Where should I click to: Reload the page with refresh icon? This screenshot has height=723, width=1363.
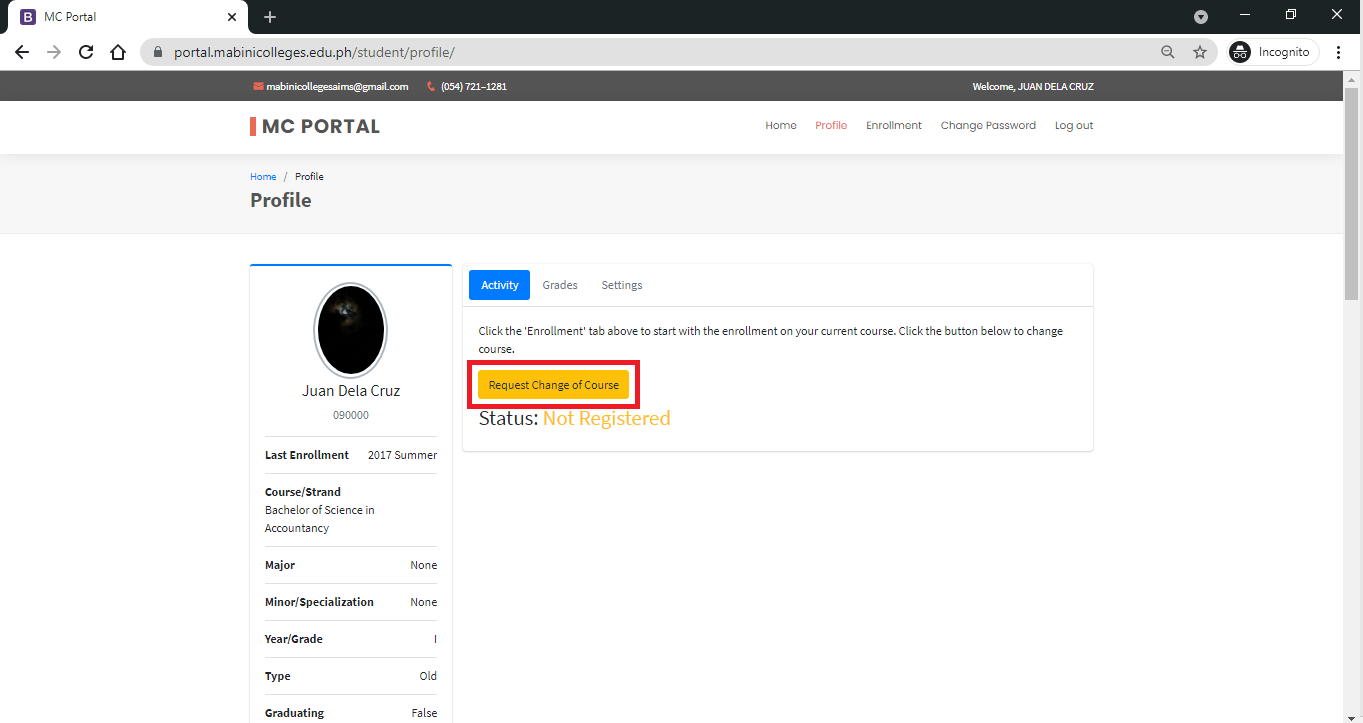(86, 52)
